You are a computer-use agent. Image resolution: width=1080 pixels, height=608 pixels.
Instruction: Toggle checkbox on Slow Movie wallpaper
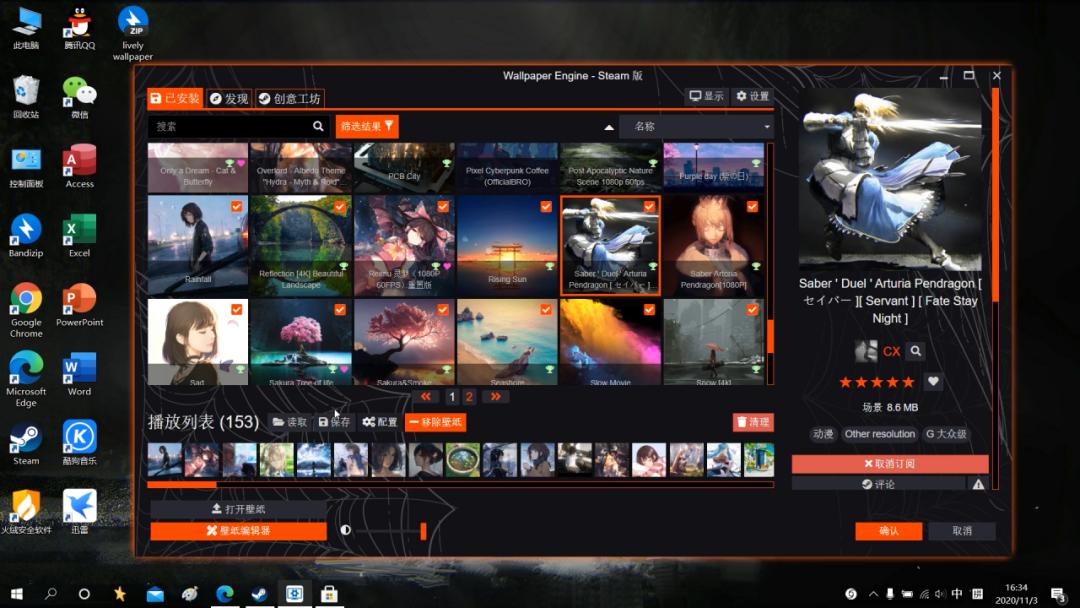(x=649, y=310)
